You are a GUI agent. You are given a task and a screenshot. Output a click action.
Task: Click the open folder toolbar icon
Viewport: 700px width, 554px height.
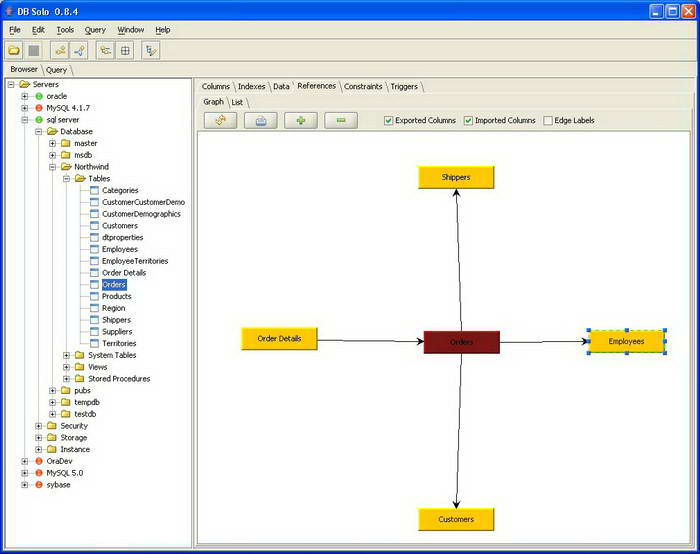tap(14, 50)
